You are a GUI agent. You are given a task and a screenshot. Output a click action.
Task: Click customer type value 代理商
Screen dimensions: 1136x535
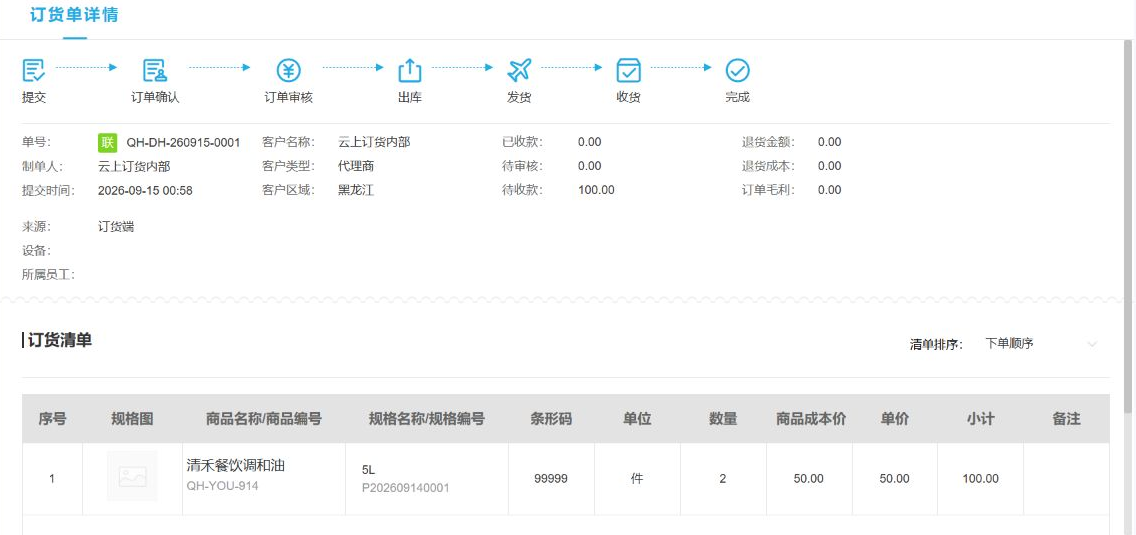[x=356, y=166]
